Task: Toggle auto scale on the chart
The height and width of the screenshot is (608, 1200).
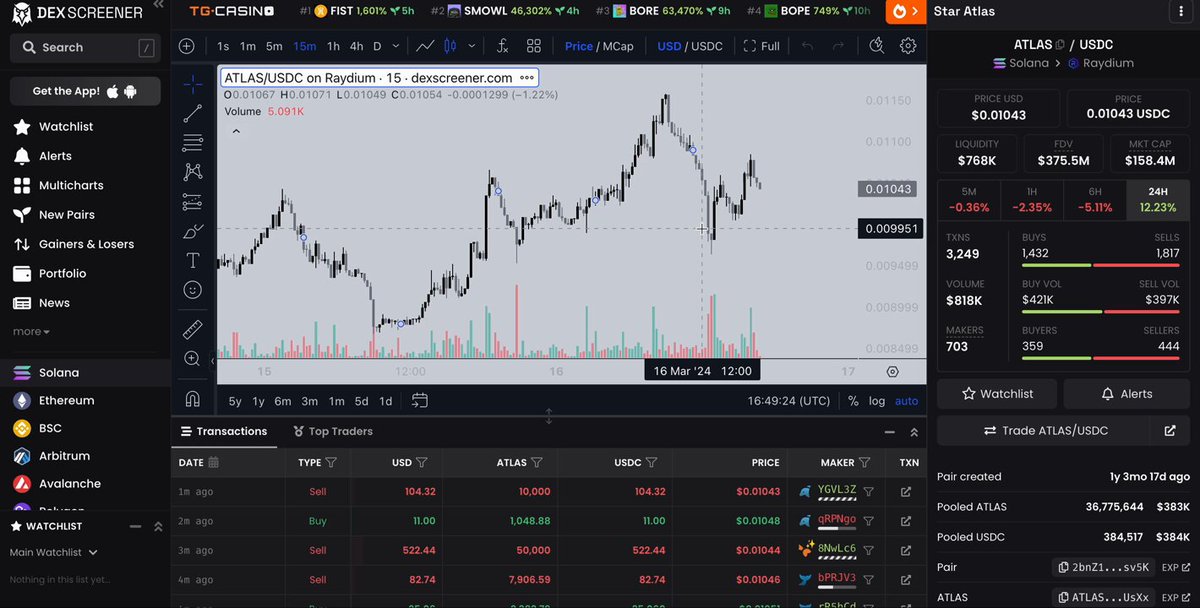Action: [906, 401]
